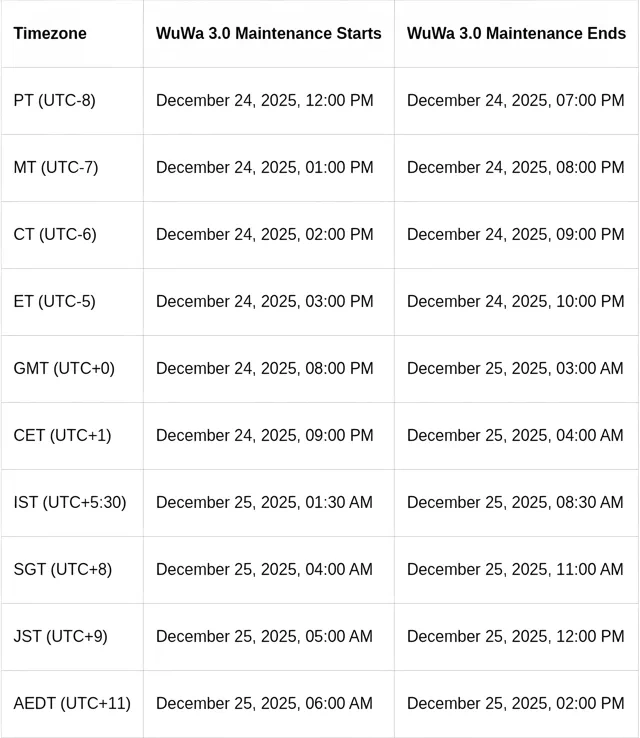Select the CET (UTC+1) timezone cell
The width and height of the screenshot is (640, 738).
coord(62,436)
